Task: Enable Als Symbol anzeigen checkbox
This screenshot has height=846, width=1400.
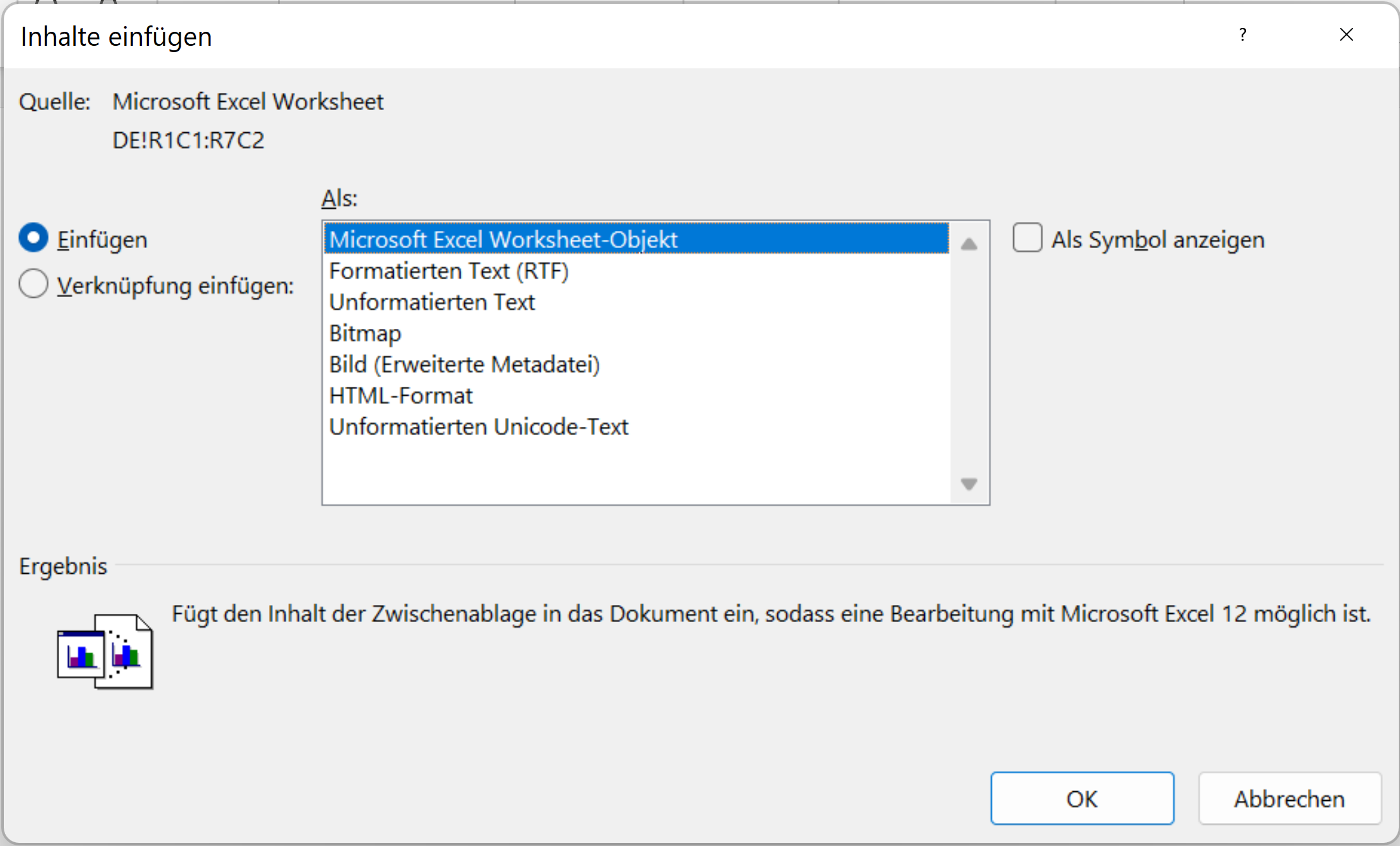Action: point(1027,238)
